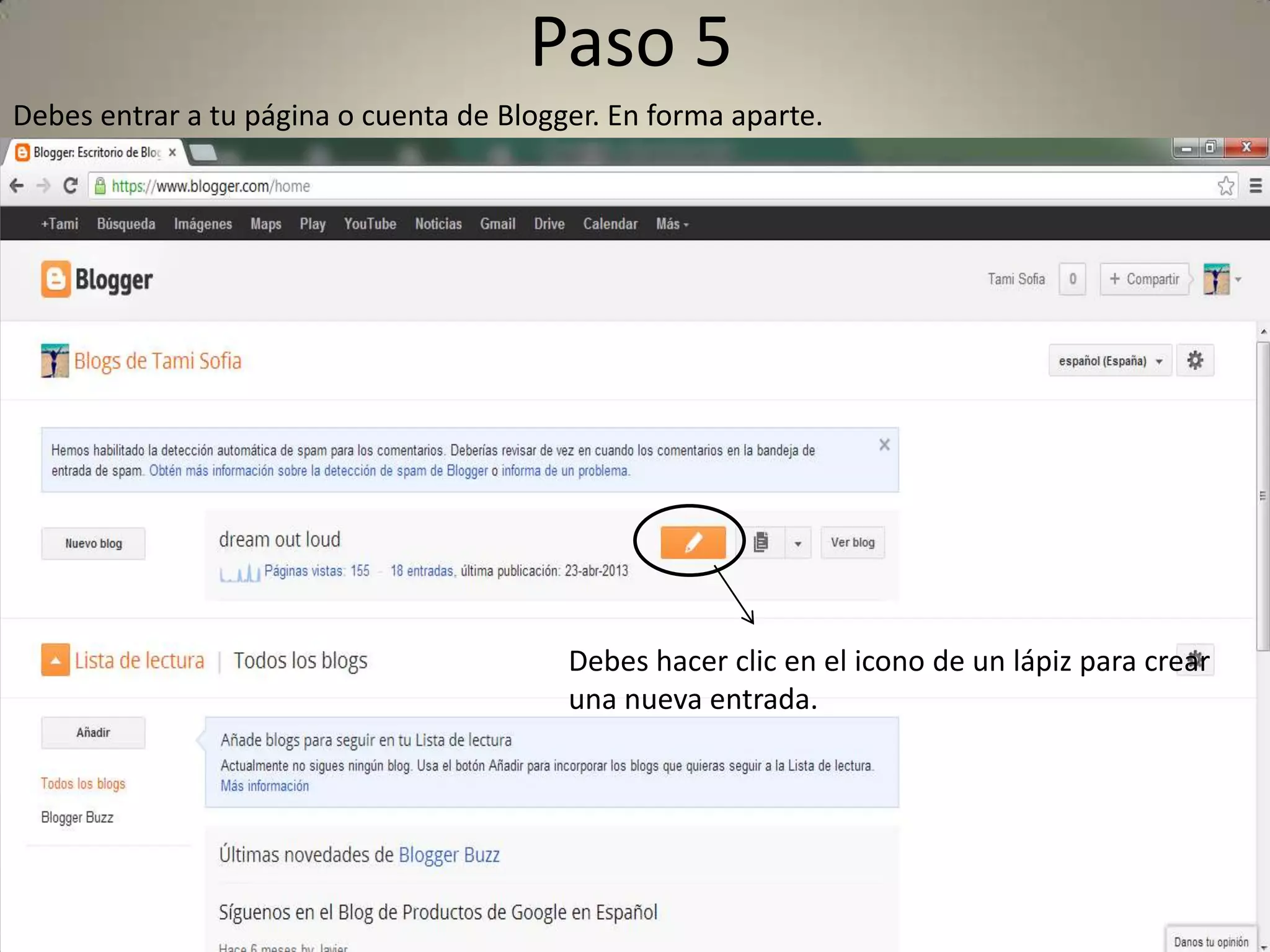Screen dimensions: 1270x952
Task: Open the dream out loud blog title
Action: (280, 539)
